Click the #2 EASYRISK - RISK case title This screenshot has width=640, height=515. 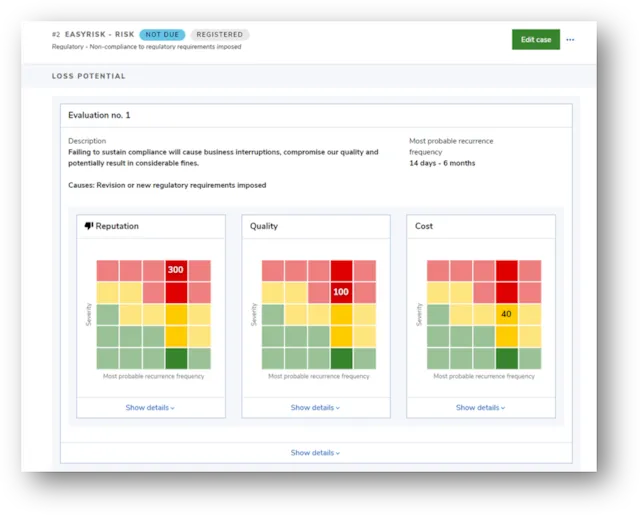(x=93, y=35)
